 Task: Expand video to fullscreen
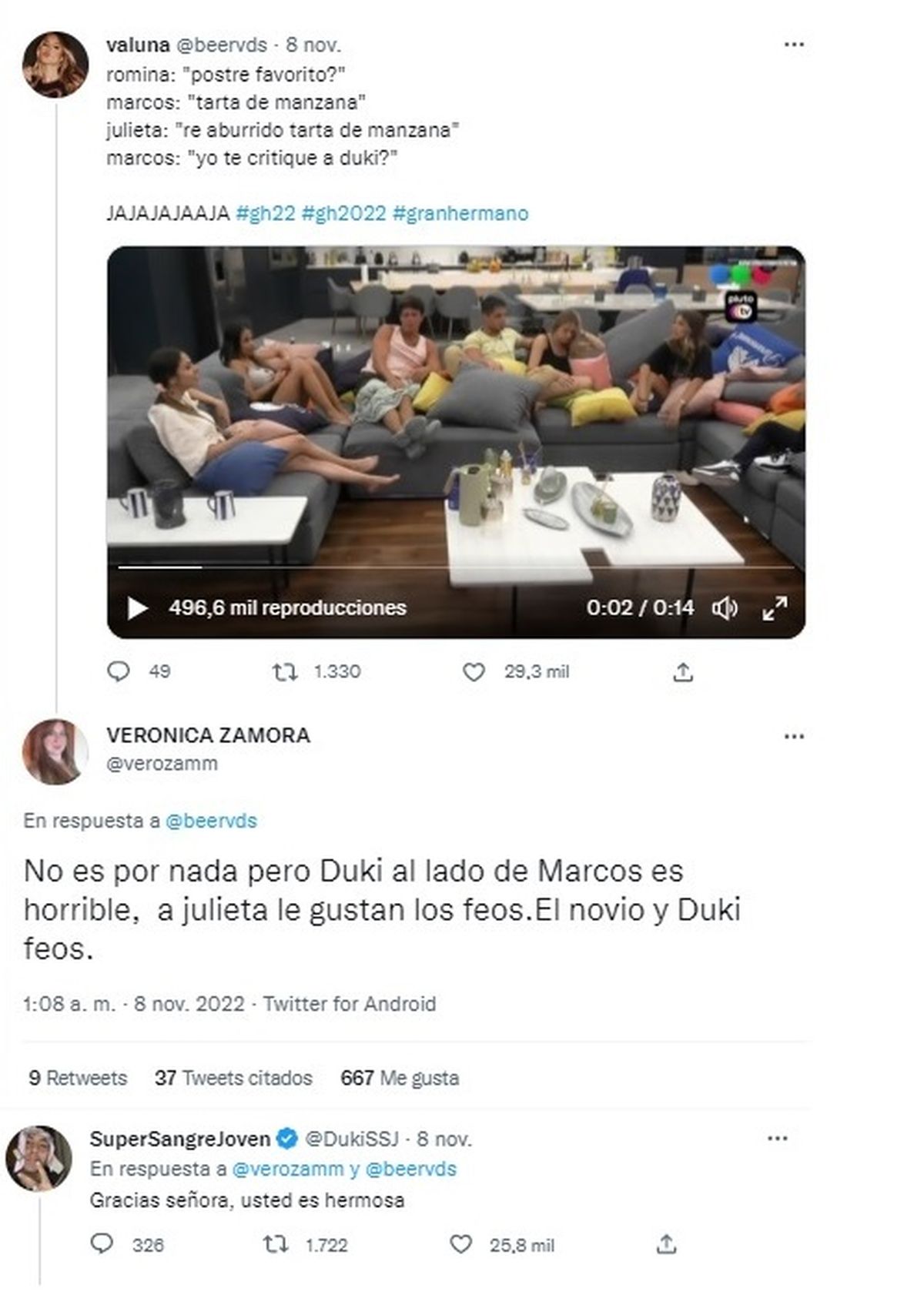pyautogui.click(x=774, y=608)
